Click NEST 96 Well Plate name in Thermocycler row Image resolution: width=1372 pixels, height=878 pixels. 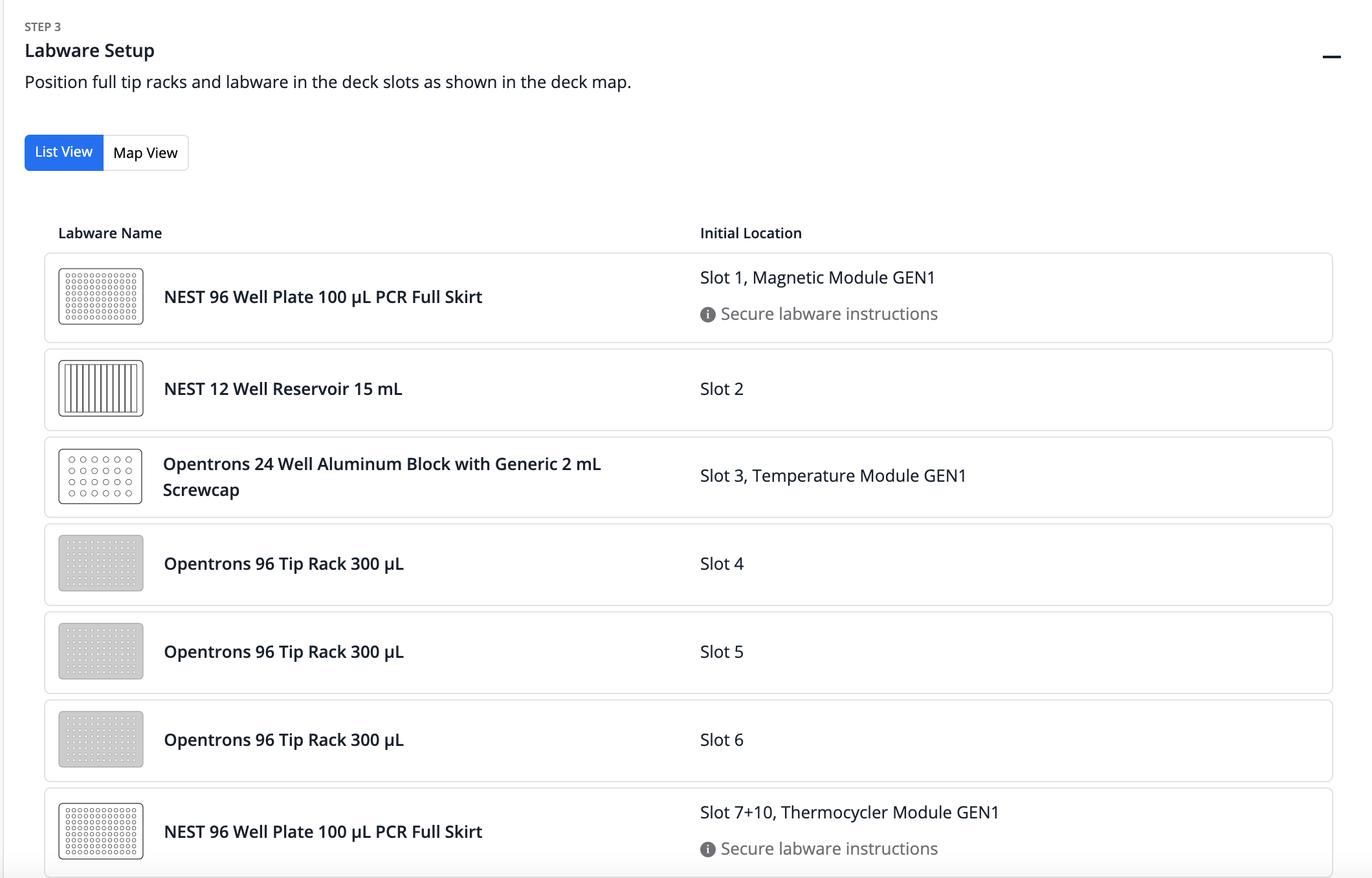323,832
